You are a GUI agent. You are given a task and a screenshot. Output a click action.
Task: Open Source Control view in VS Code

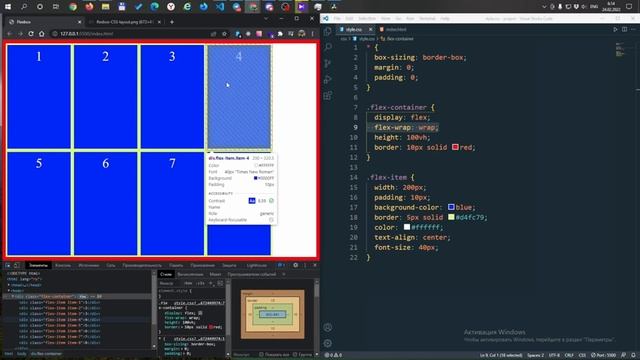tap(328, 63)
